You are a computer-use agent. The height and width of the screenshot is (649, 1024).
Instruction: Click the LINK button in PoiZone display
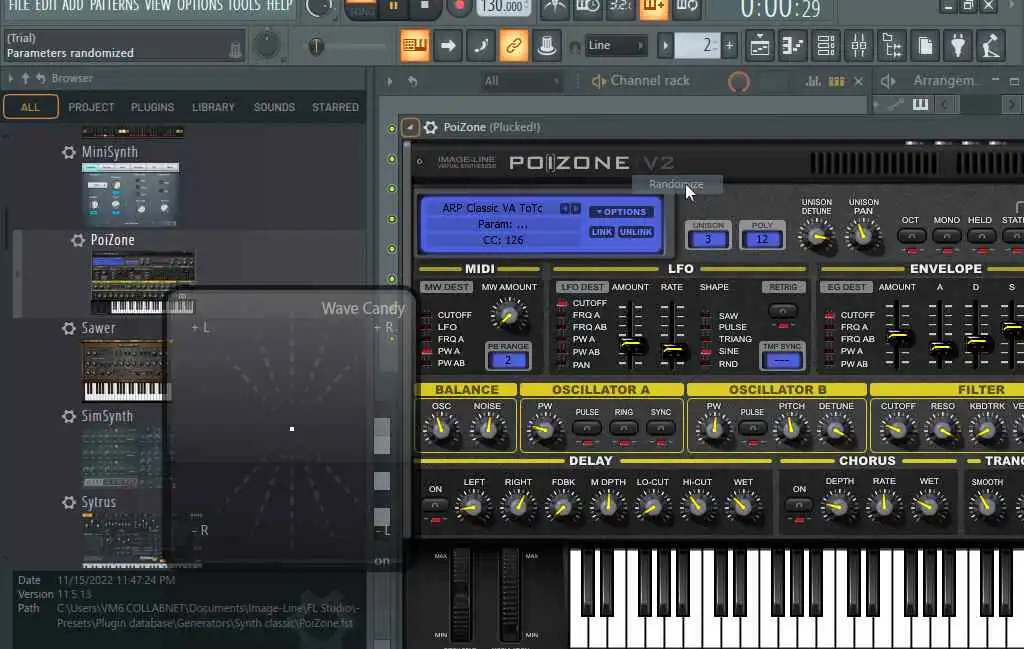point(601,232)
